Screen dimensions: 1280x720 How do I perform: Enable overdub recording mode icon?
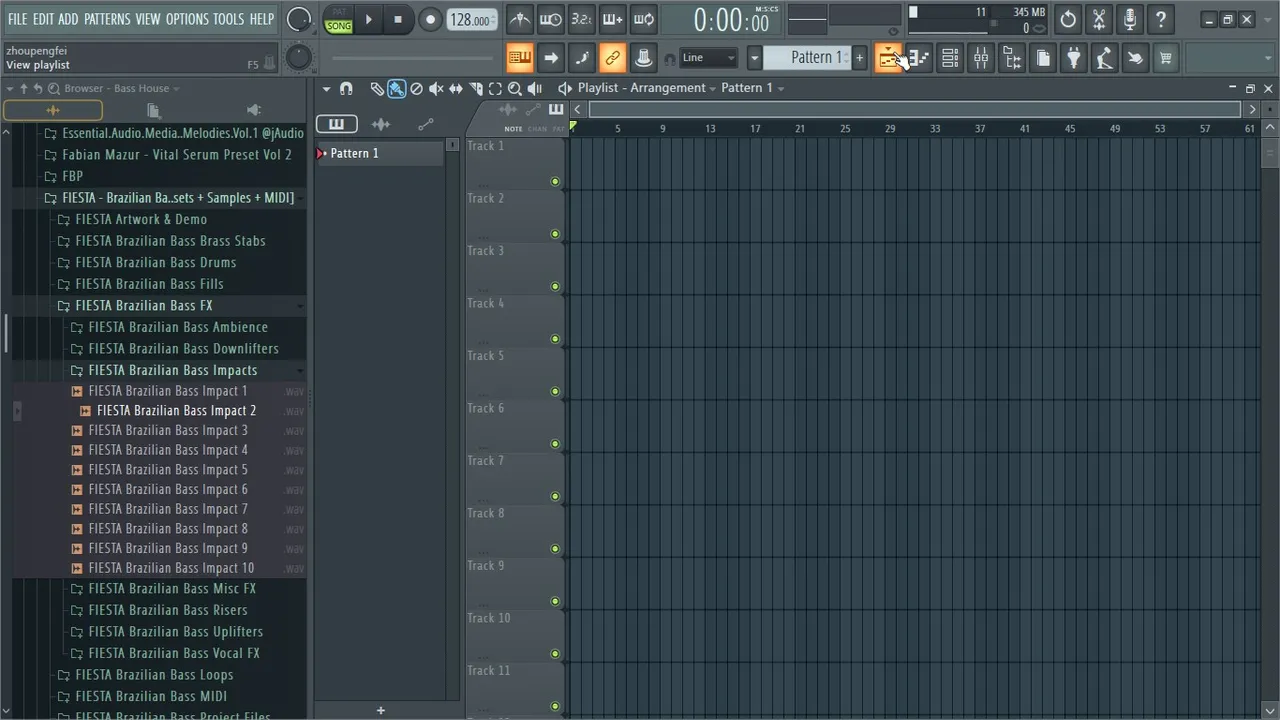(613, 19)
